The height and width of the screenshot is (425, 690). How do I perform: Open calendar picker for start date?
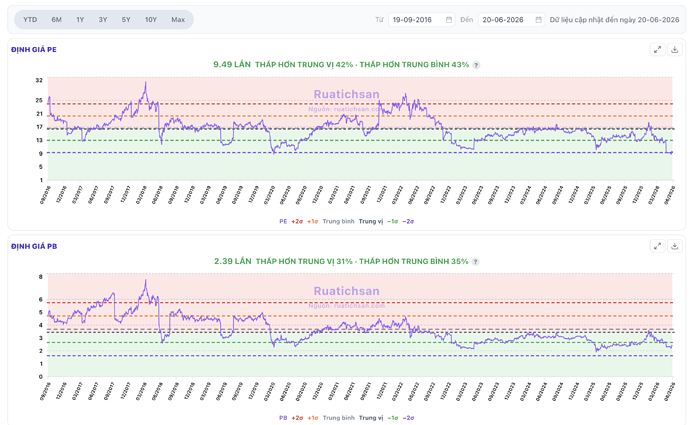coord(449,20)
